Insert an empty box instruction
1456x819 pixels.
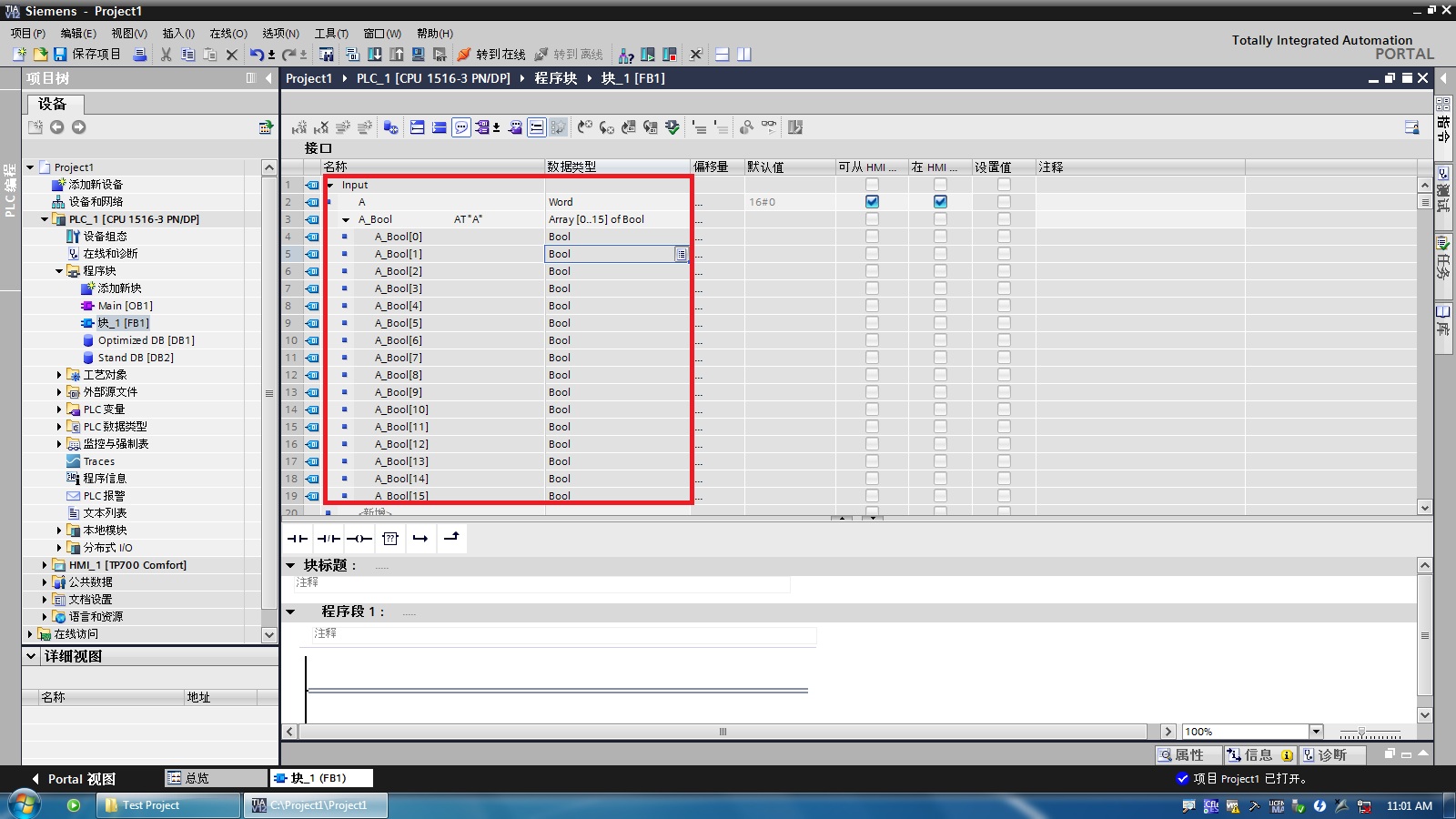click(x=390, y=539)
